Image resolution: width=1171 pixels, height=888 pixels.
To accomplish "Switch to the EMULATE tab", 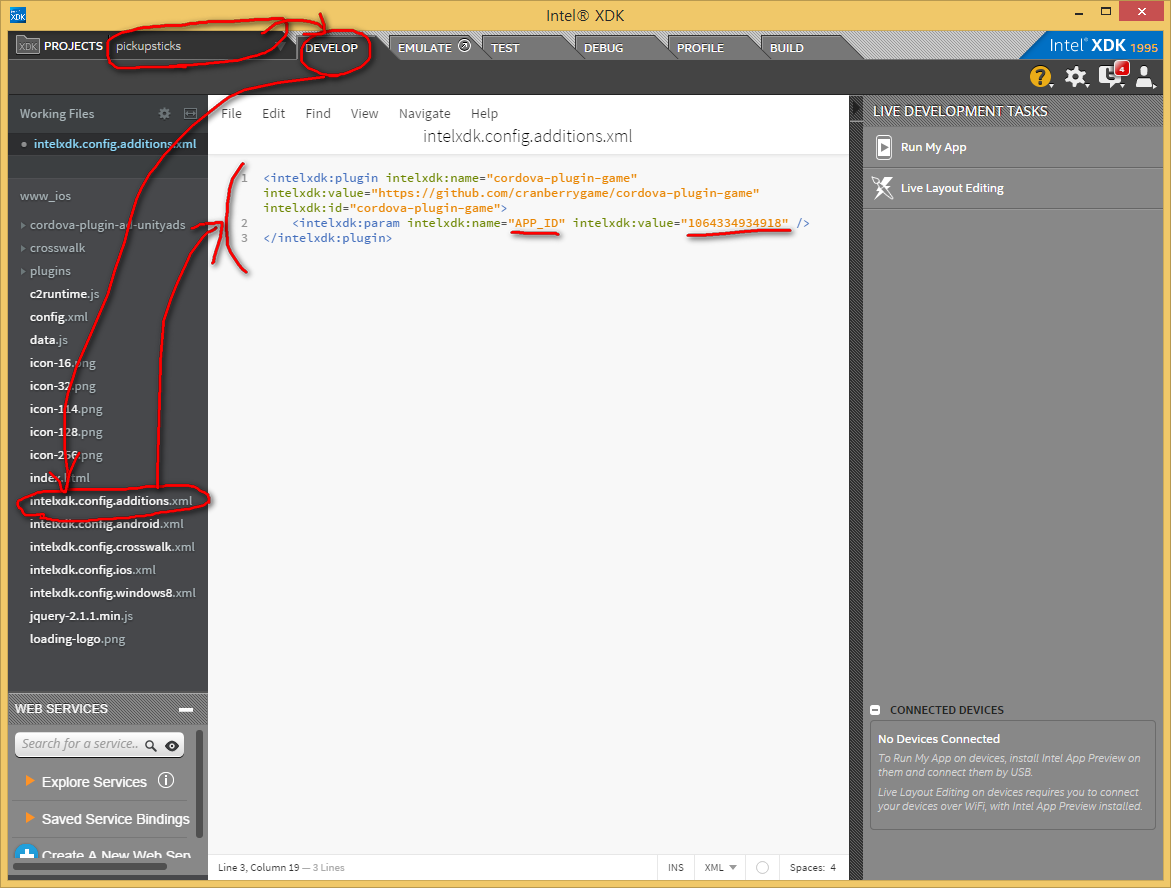I will pyautogui.click(x=426, y=48).
